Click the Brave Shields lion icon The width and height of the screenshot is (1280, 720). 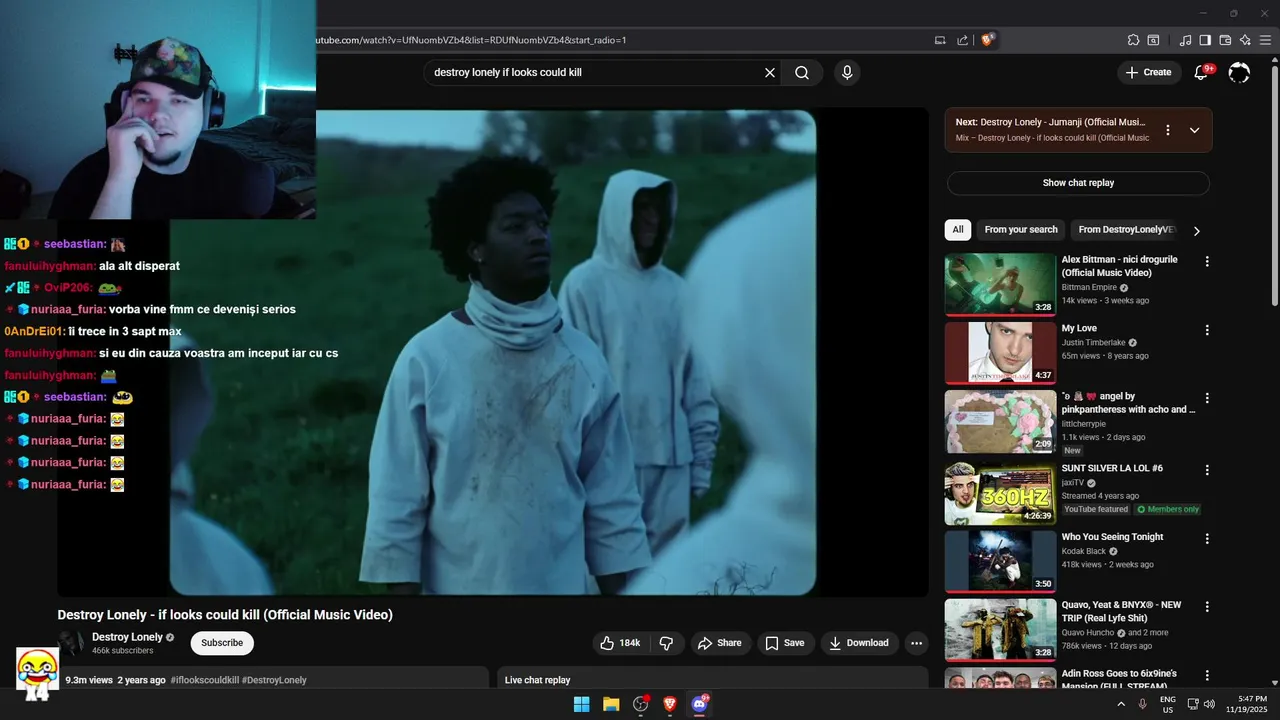(x=988, y=40)
